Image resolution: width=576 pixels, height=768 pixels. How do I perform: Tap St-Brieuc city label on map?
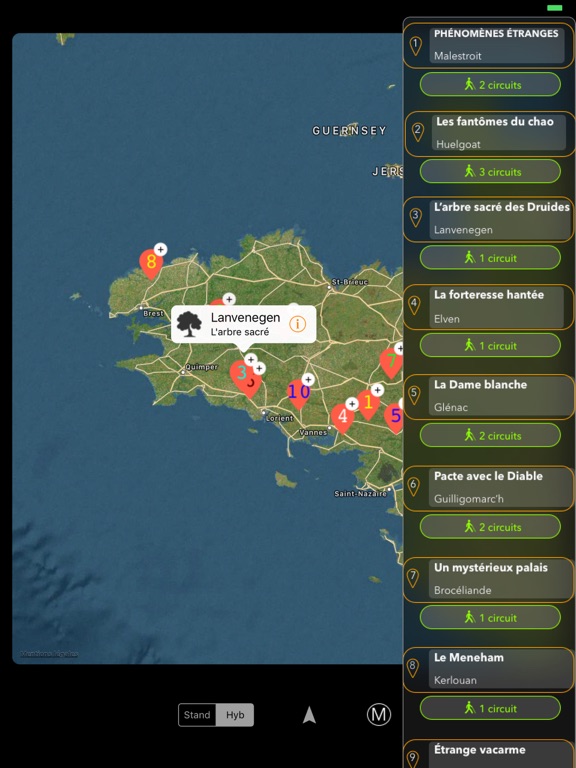click(x=349, y=282)
